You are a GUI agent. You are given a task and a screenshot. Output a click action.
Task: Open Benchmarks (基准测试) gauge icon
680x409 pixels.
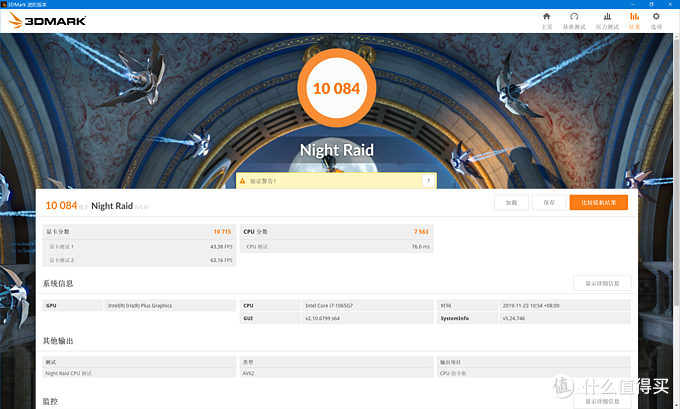[x=574, y=20]
